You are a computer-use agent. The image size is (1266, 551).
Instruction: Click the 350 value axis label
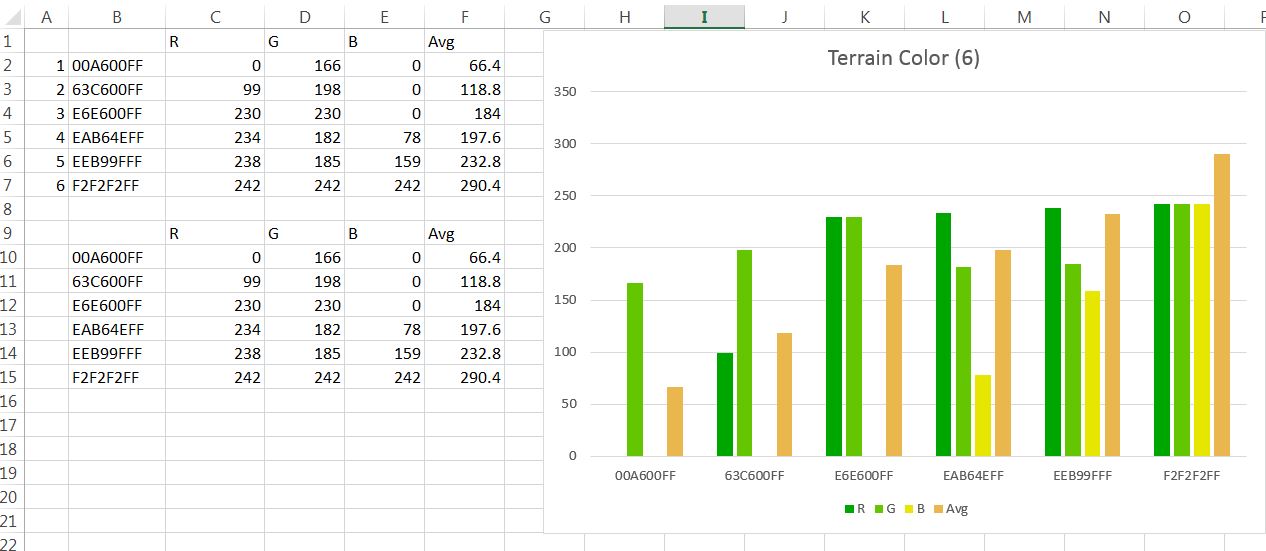(x=565, y=92)
